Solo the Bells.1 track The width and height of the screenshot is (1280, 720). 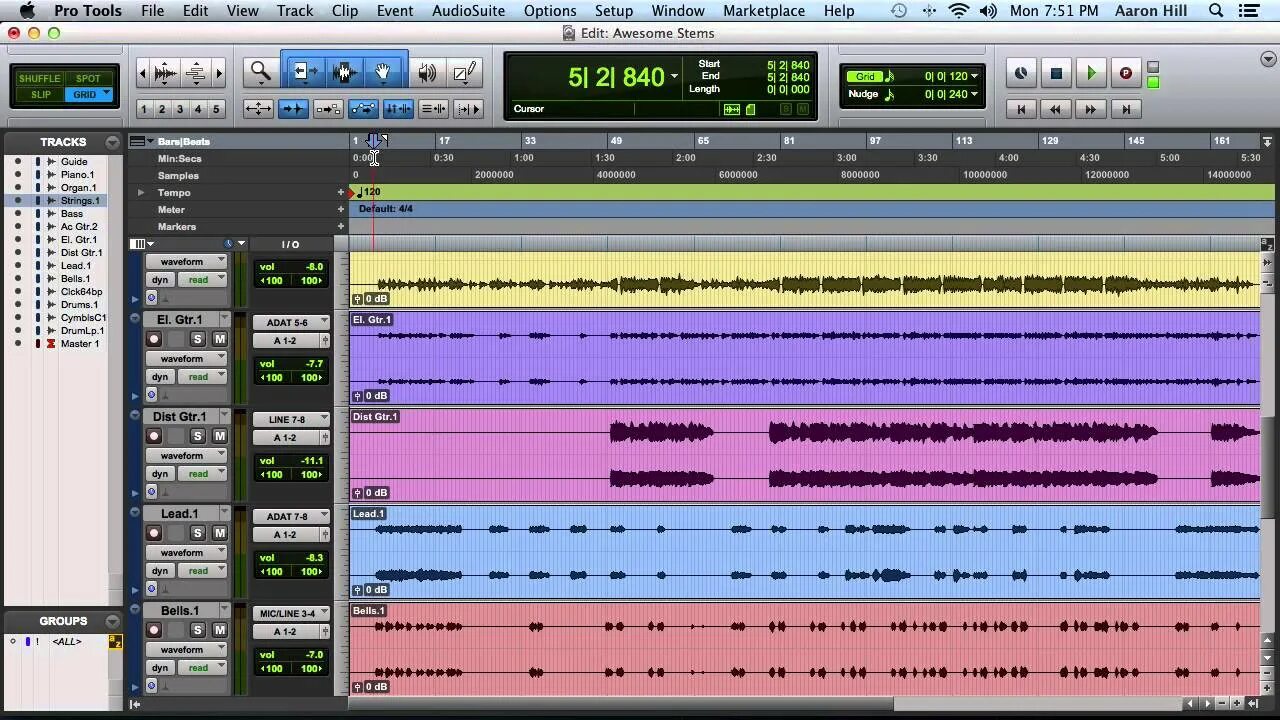[x=197, y=630]
